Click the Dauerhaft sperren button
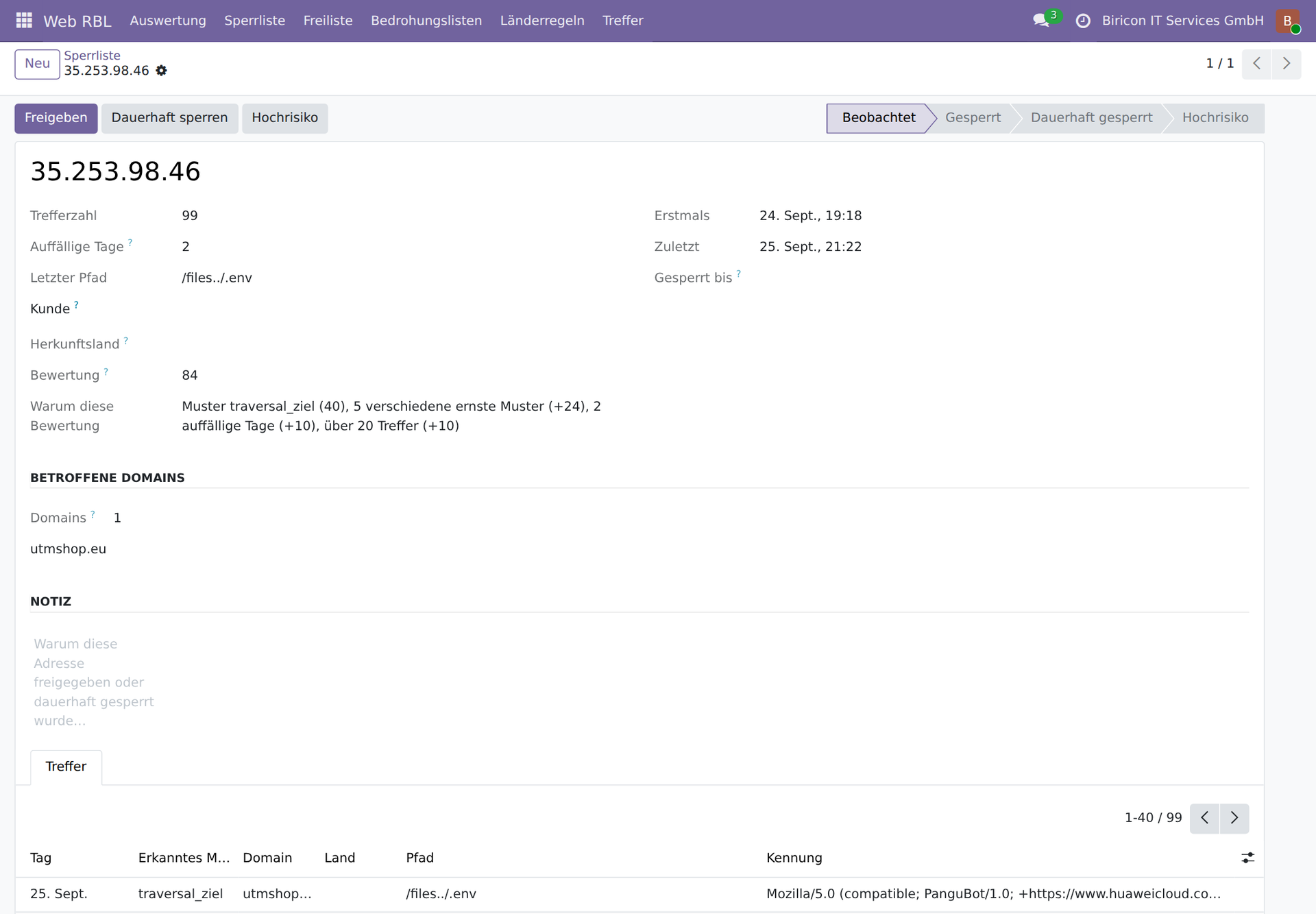 click(169, 118)
